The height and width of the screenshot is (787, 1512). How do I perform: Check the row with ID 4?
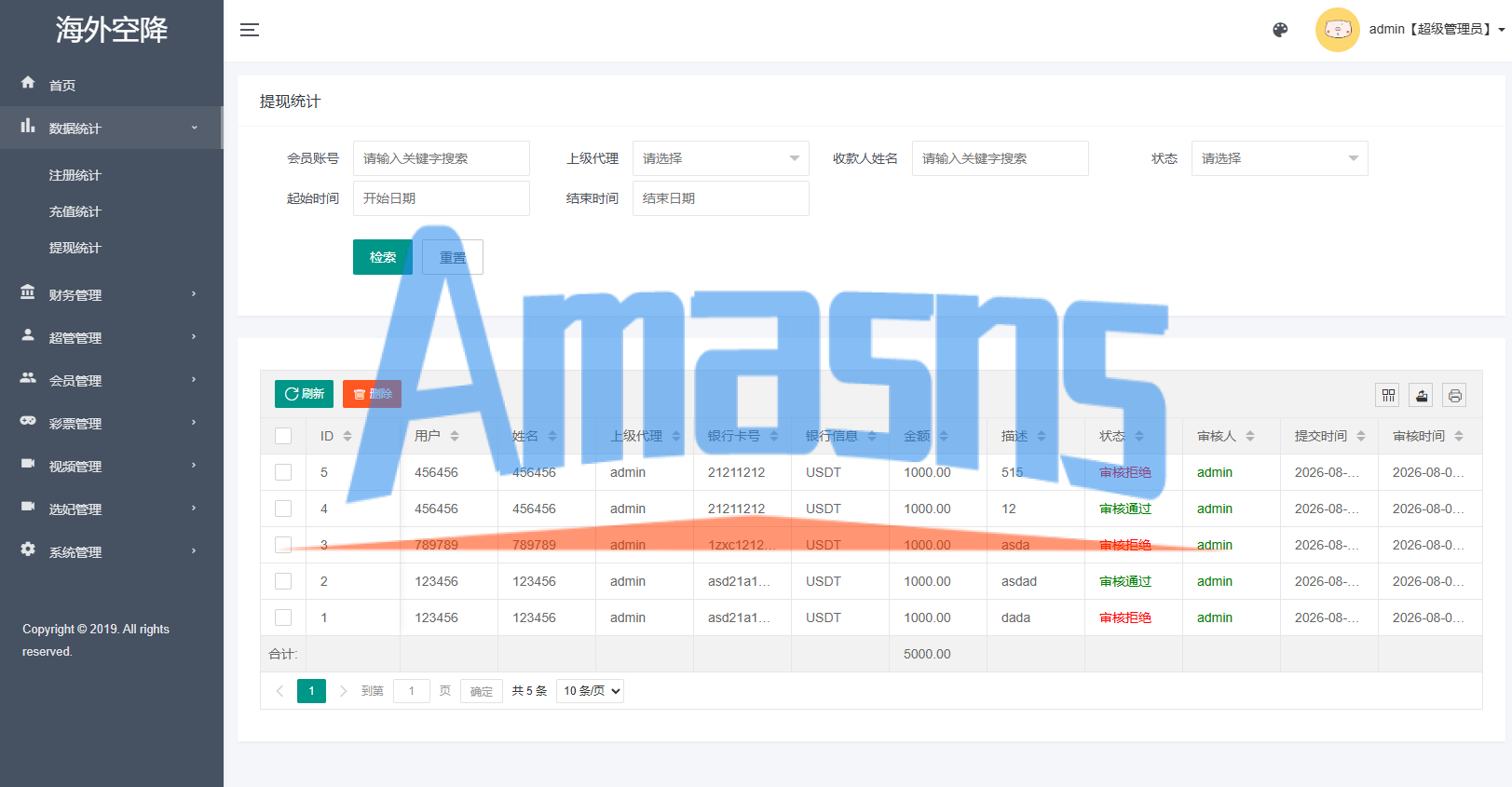(283, 509)
